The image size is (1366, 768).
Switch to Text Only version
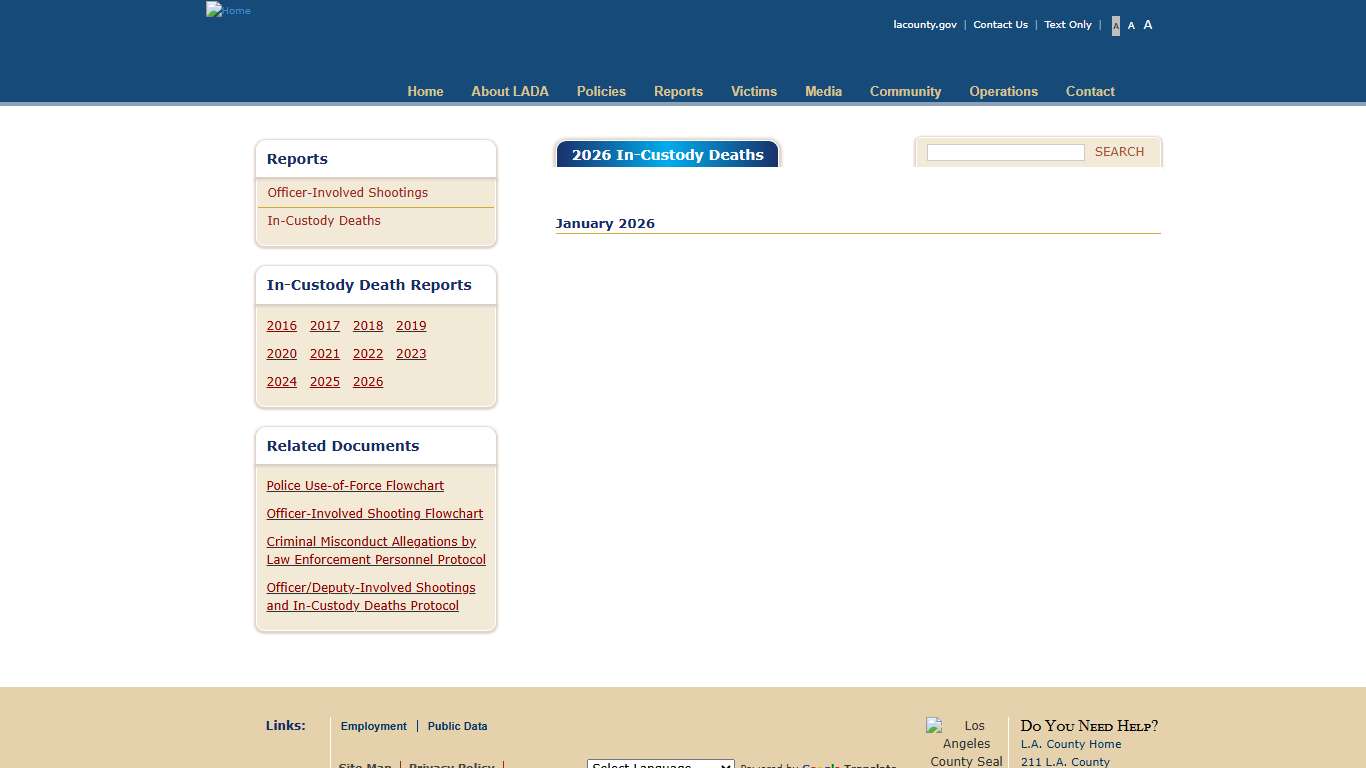(x=1067, y=25)
